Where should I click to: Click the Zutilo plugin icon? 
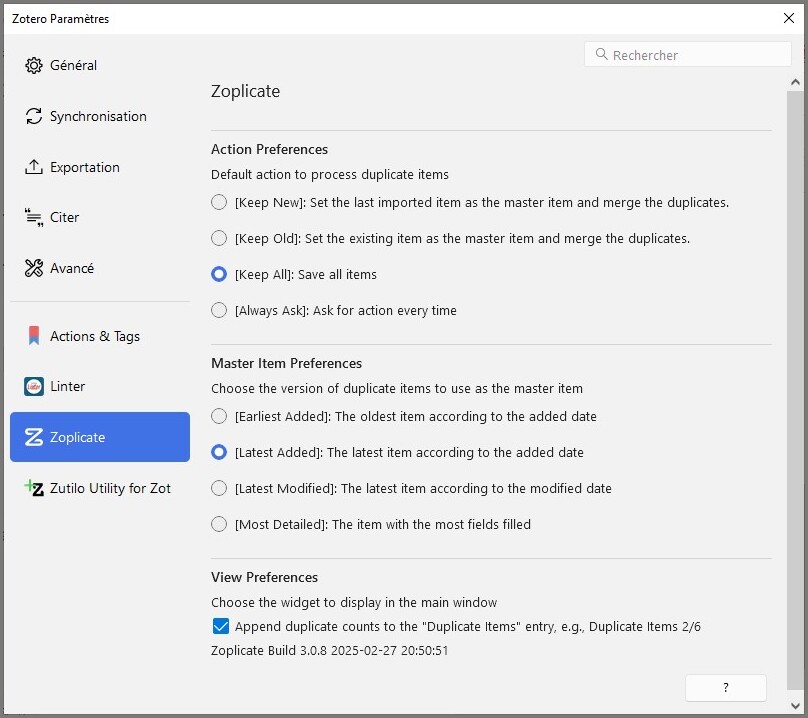34,488
